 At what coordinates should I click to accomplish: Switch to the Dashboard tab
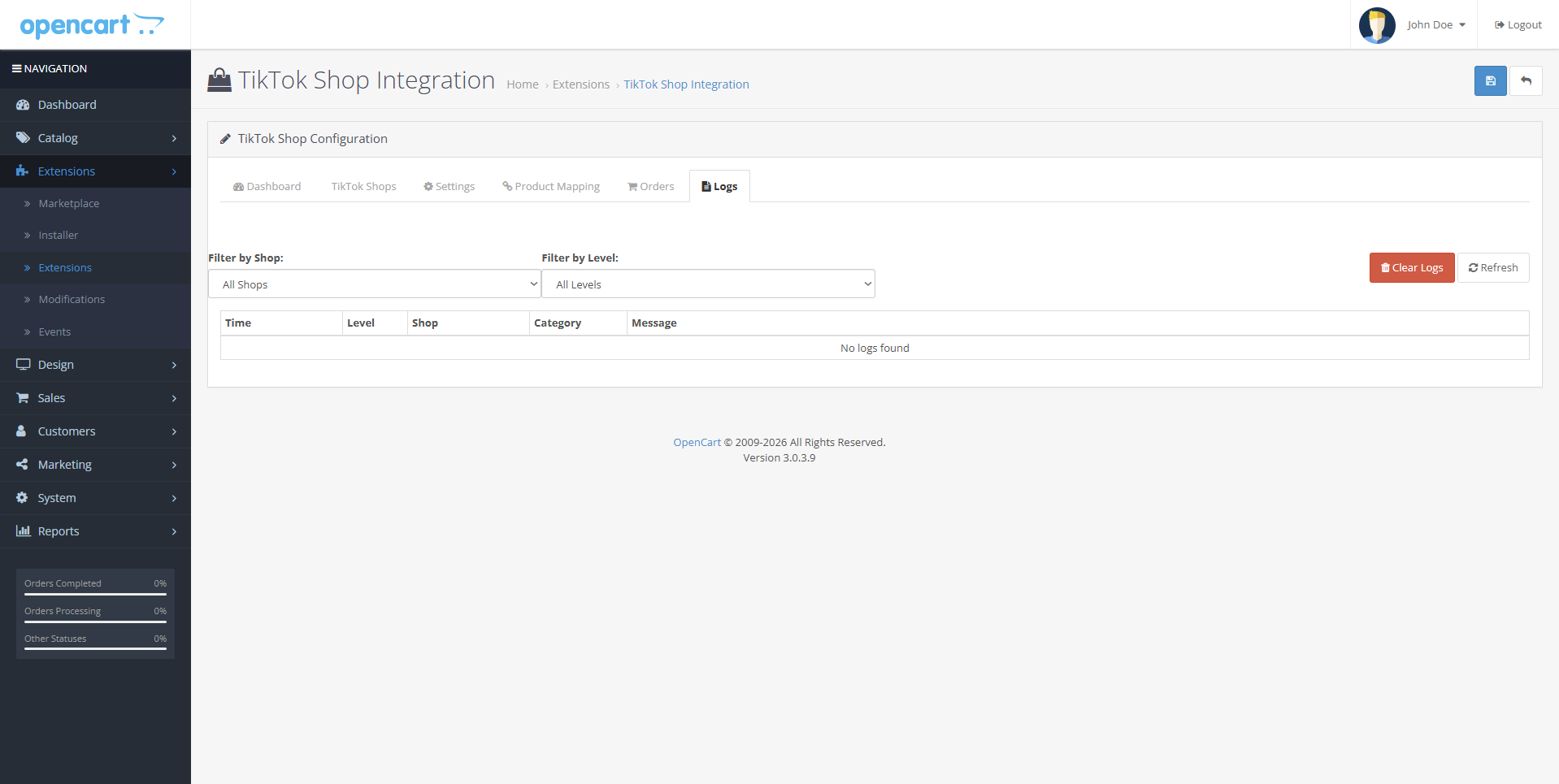267,187
